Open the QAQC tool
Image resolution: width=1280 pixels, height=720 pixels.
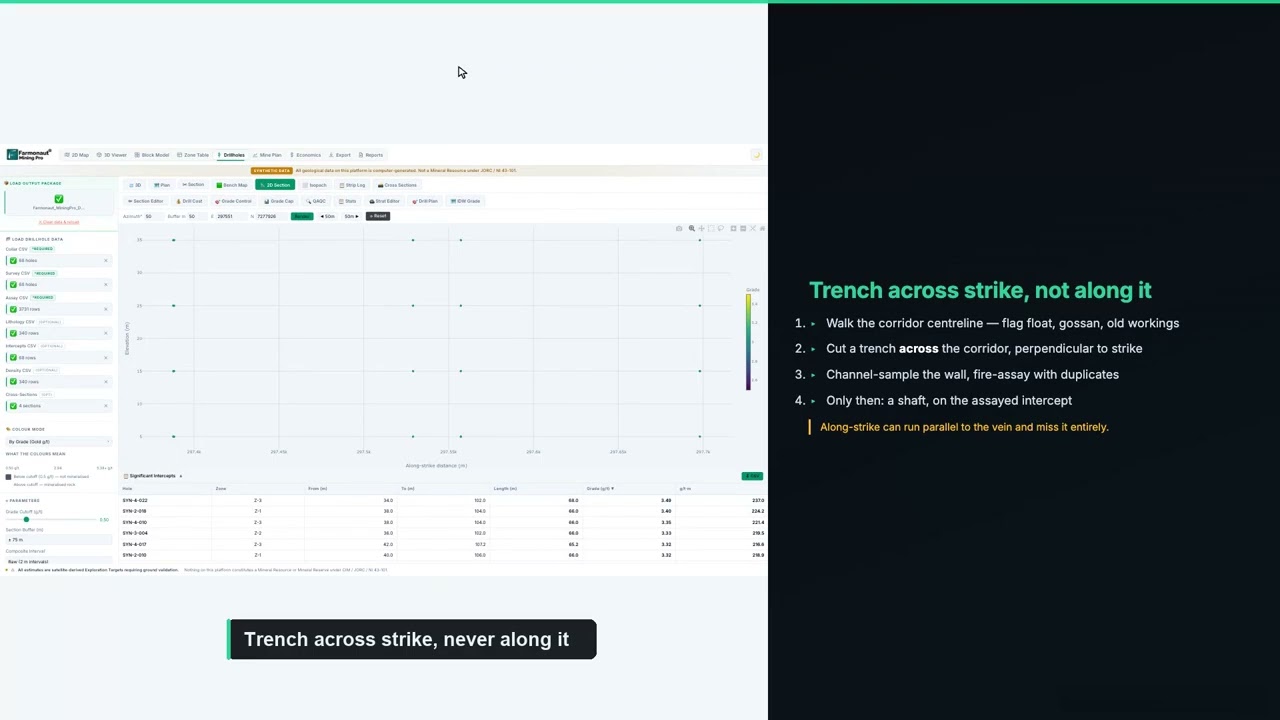316,201
